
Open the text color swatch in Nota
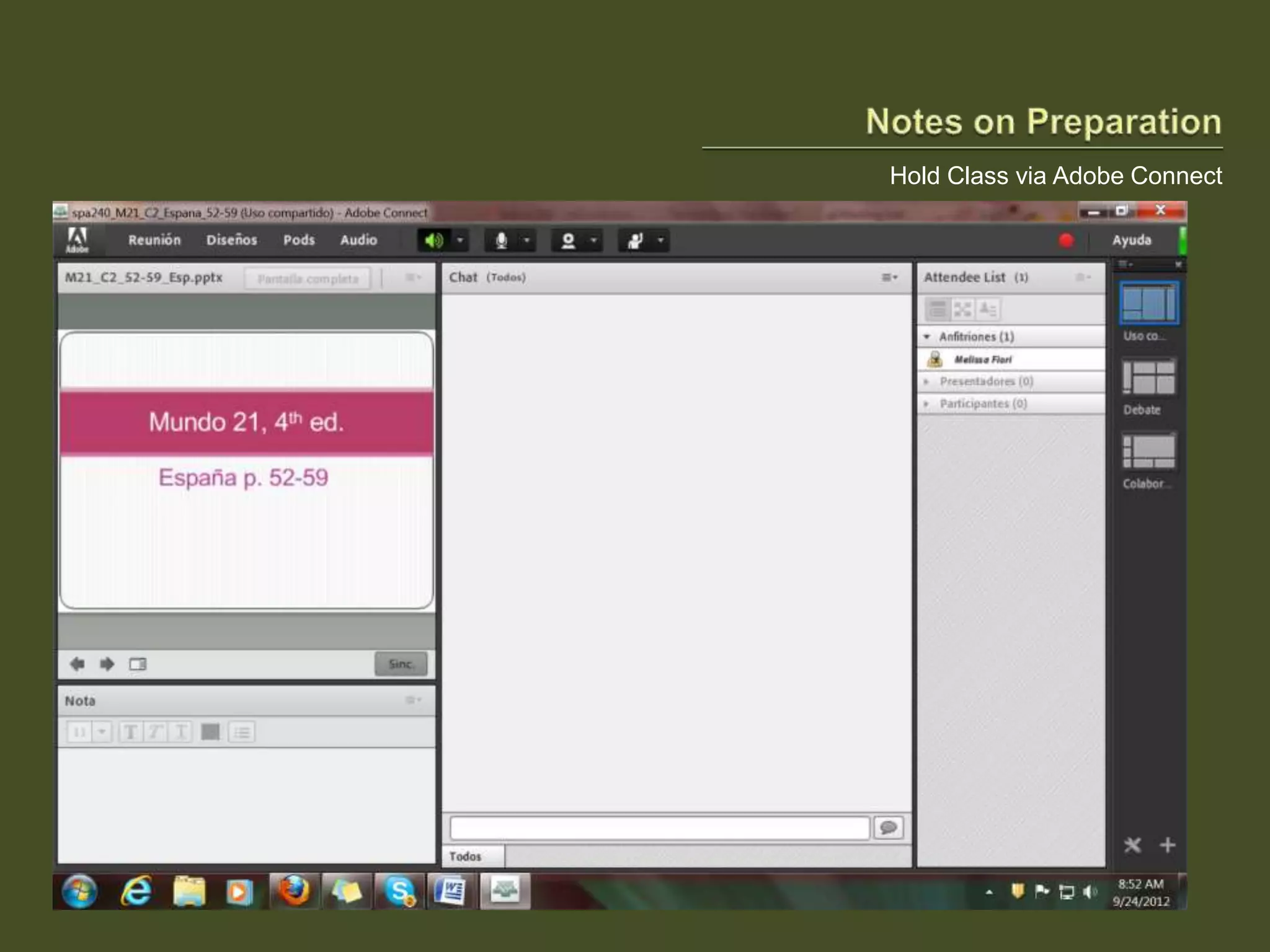coord(210,733)
